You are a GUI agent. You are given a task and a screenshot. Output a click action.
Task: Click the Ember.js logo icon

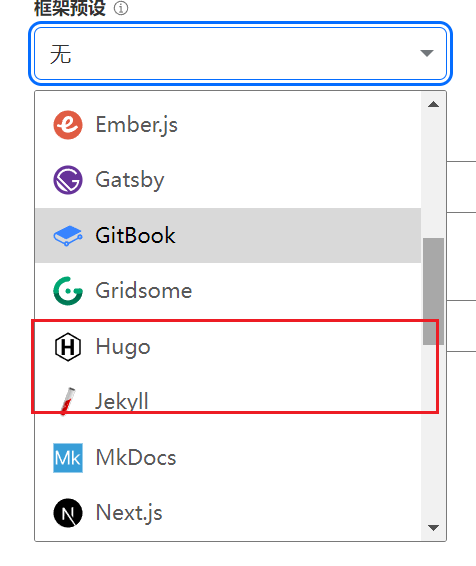tap(68, 125)
